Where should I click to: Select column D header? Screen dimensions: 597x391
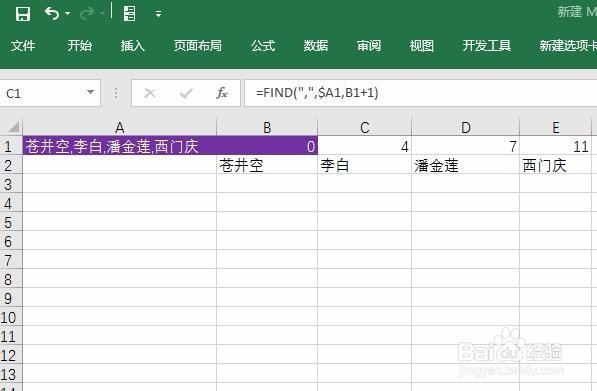coord(465,128)
